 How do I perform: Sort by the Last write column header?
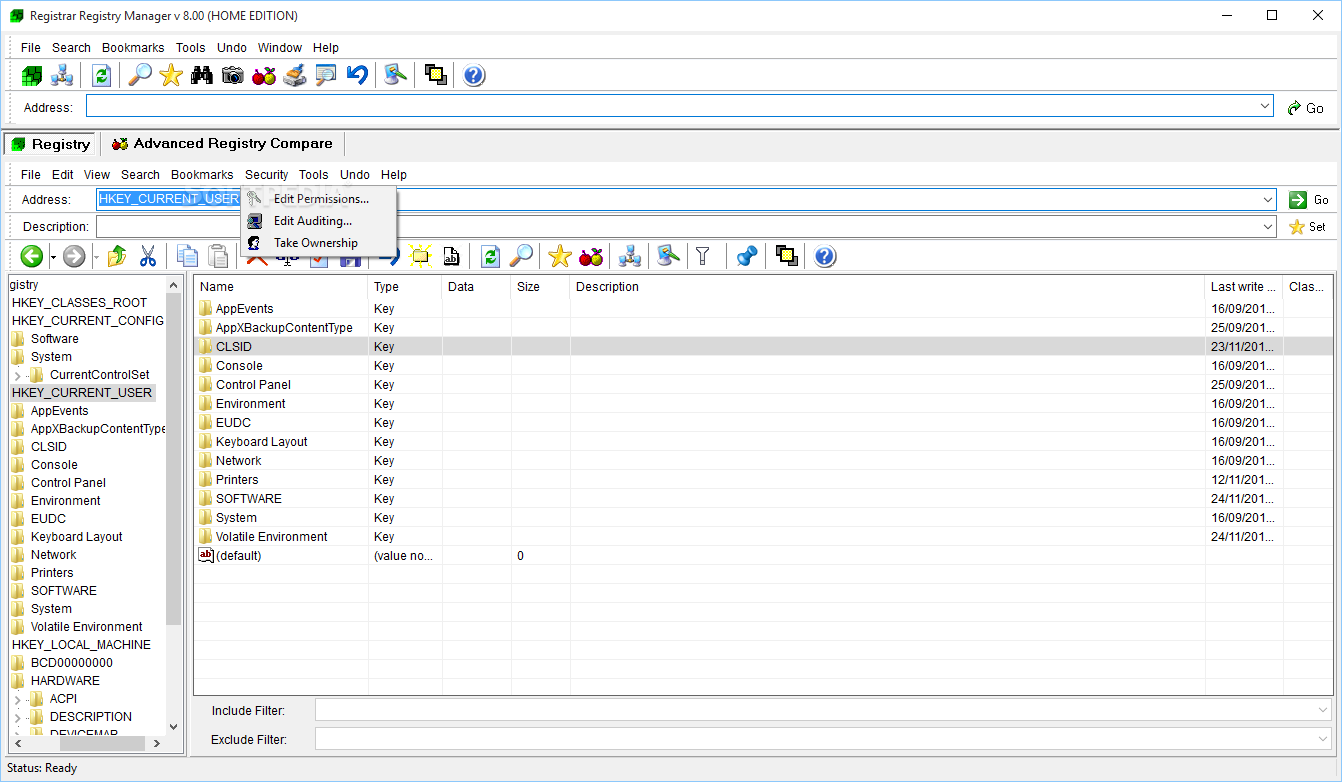pos(1243,287)
